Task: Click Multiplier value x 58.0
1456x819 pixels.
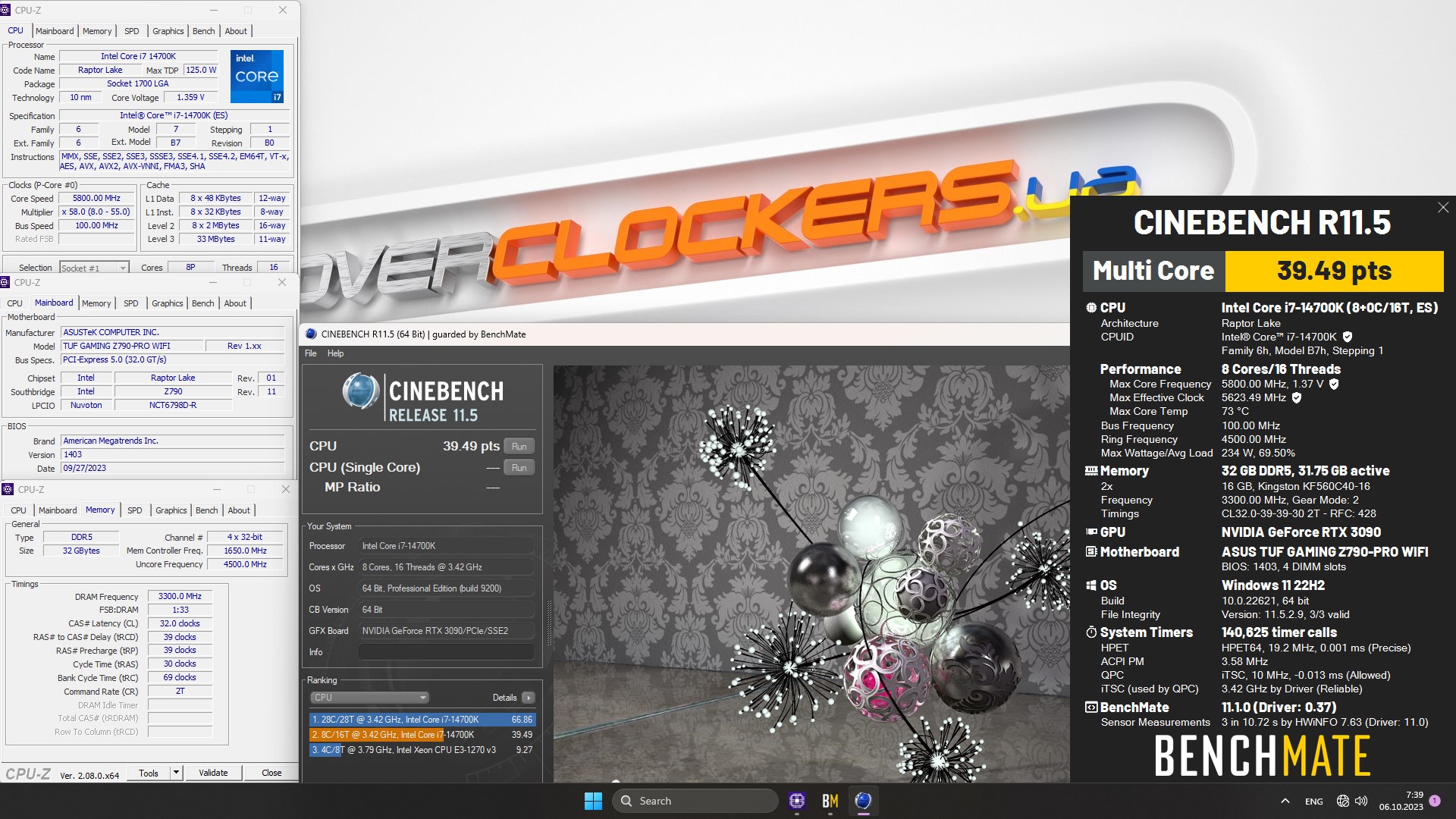Action: 97,212
